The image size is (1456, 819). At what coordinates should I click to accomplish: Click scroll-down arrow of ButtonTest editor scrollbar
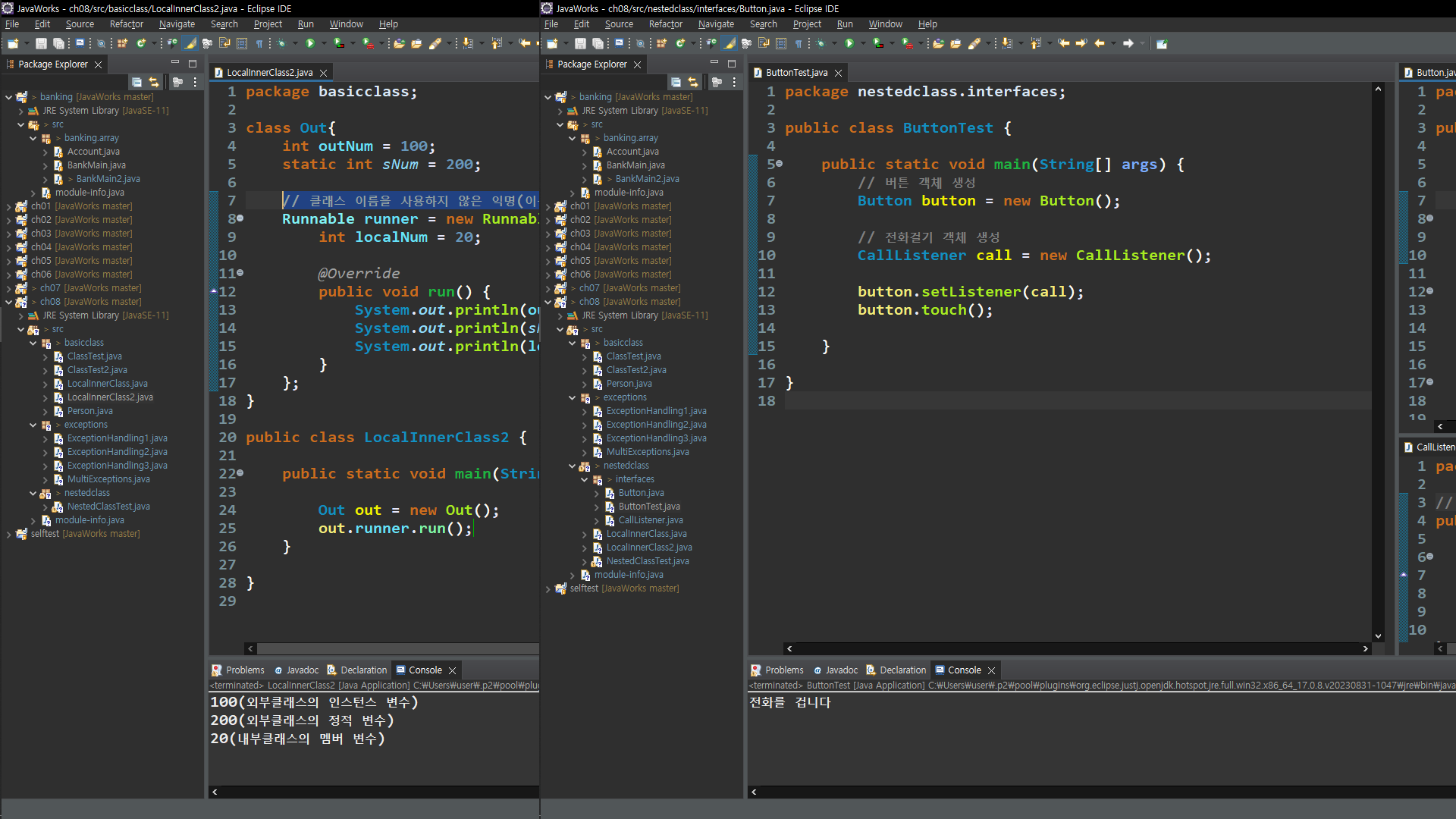tap(1378, 636)
